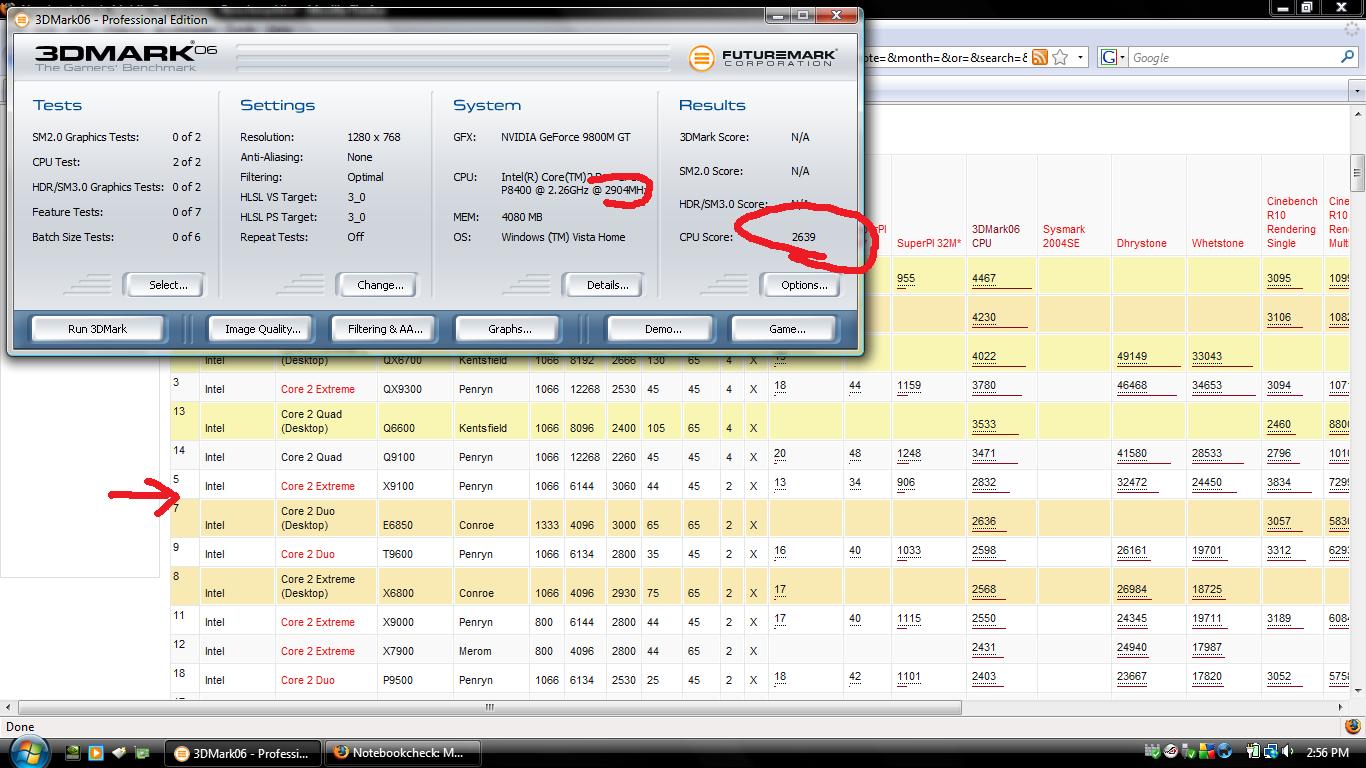Viewport: 1366px width, 768px height.
Task: Open the Core 2 Duo T9600 link
Action: click(308, 554)
